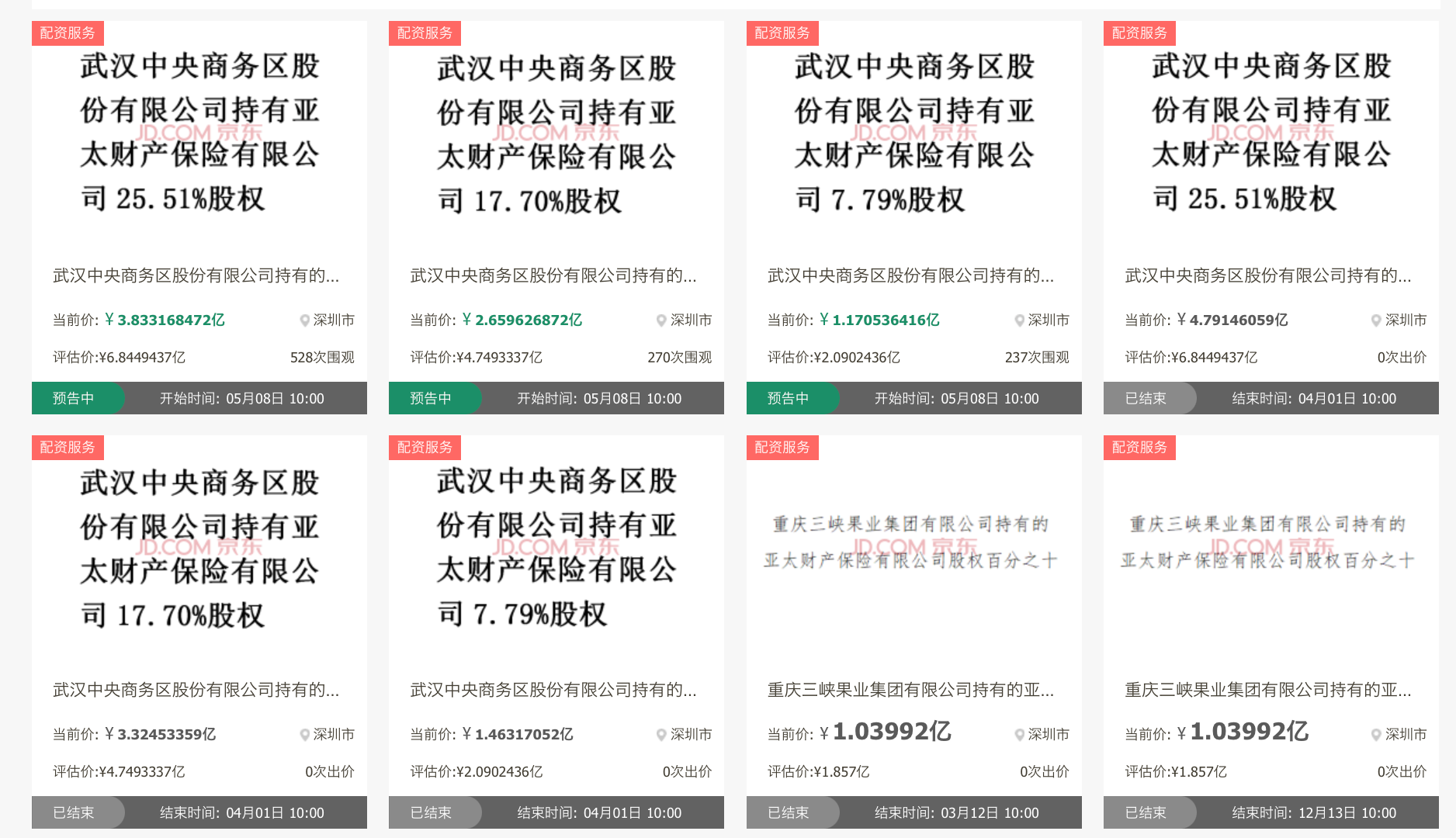Open title link of the ¥1.46317052亿 listing
The image size is (1456, 838).
point(553,690)
